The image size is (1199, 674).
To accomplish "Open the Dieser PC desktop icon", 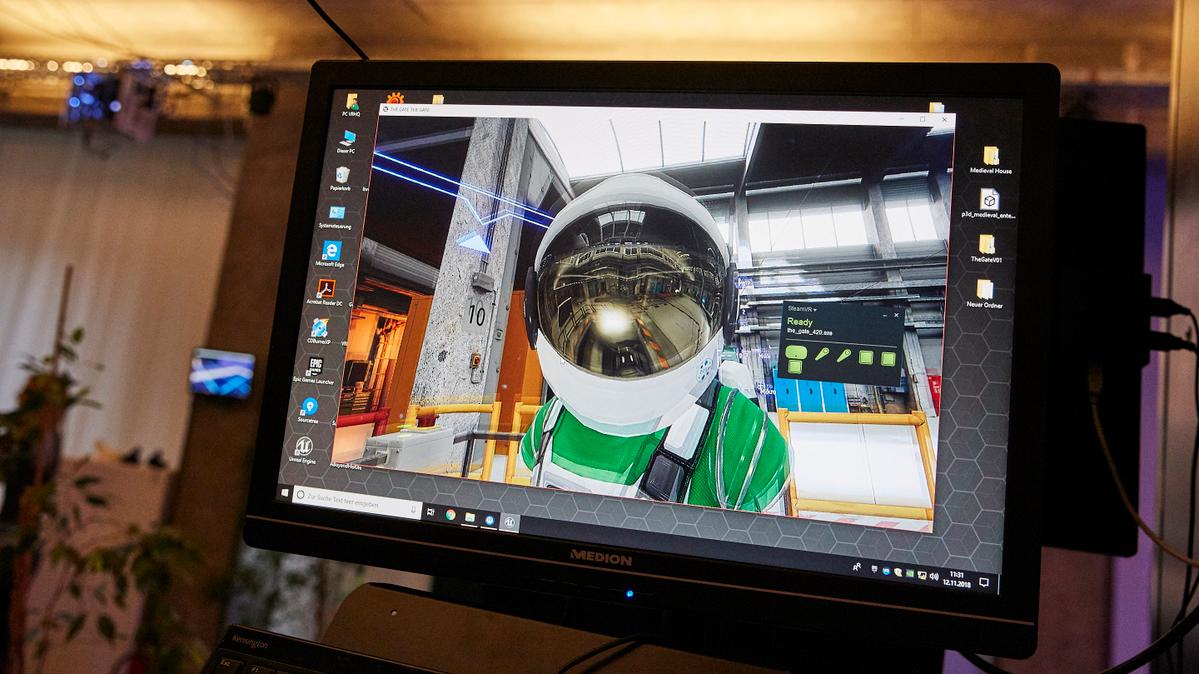I will (x=346, y=142).
